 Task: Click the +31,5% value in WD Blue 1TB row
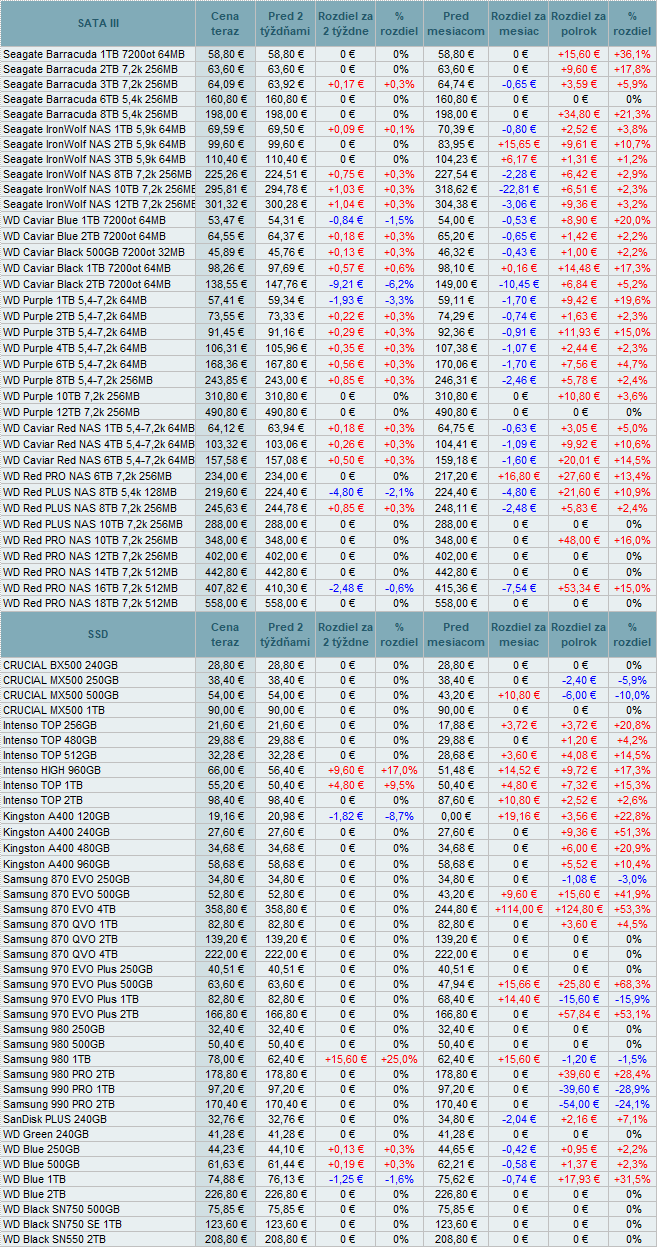632,1179
